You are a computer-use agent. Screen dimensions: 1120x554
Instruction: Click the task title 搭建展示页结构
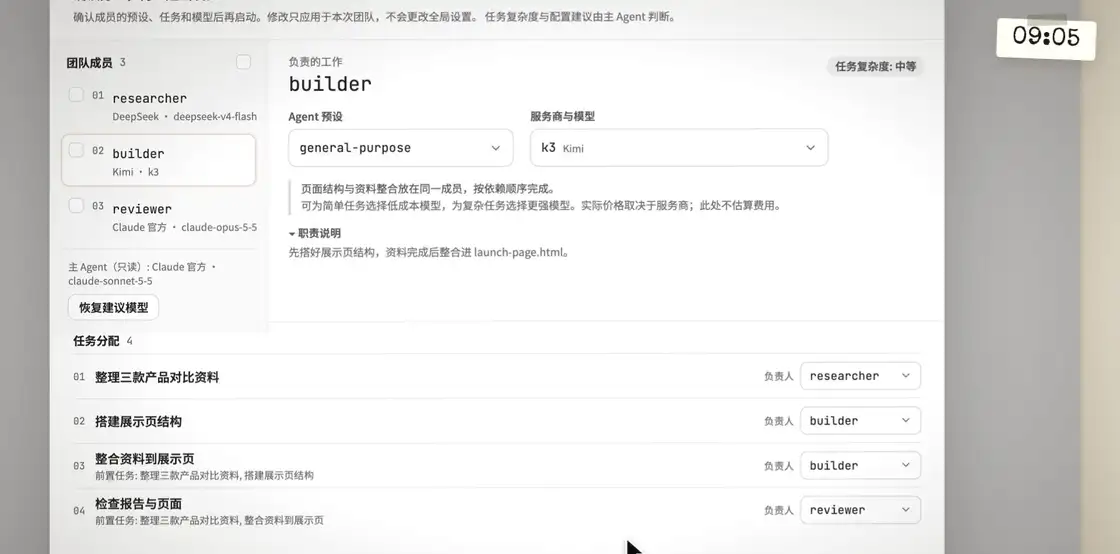click(139, 421)
